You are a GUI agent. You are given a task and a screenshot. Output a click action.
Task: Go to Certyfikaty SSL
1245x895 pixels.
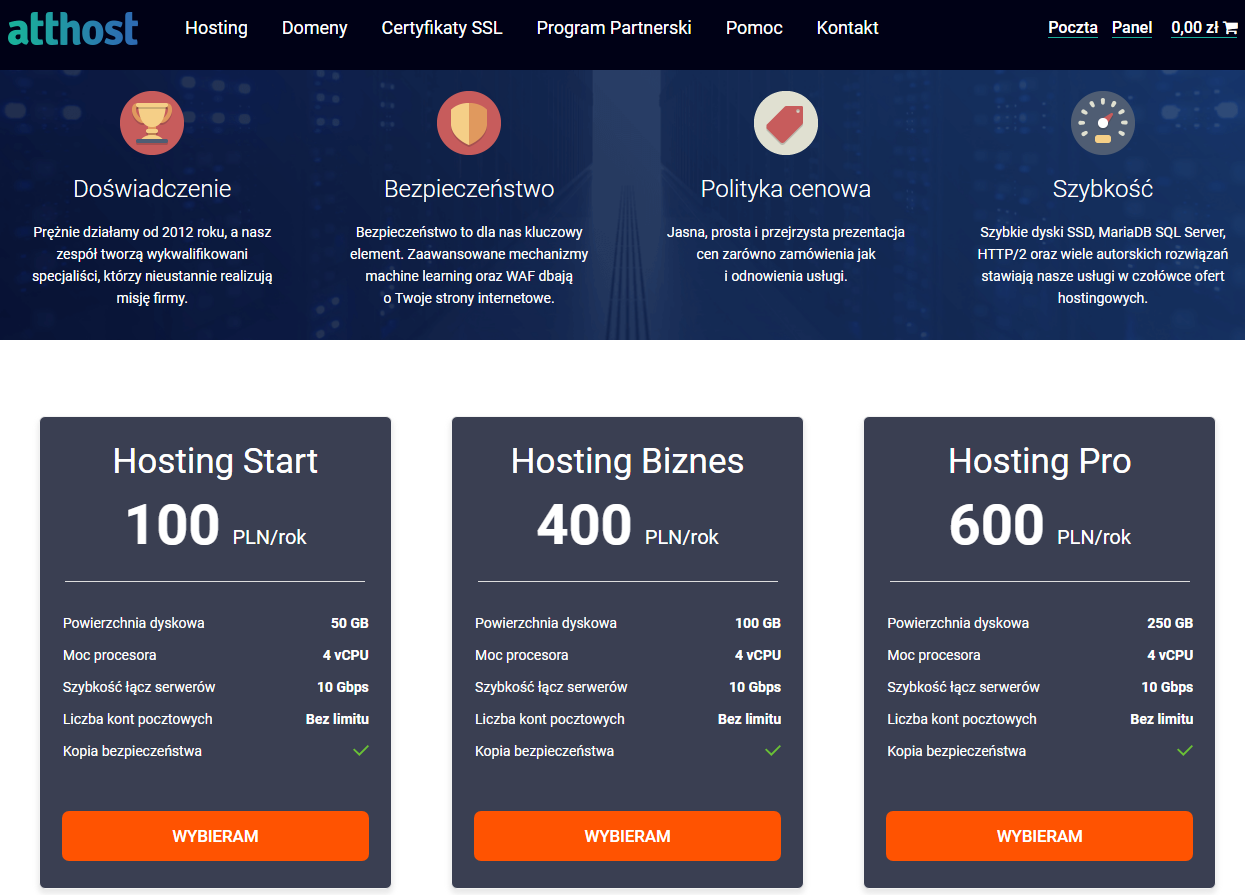pyautogui.click(x=442, y=28)
